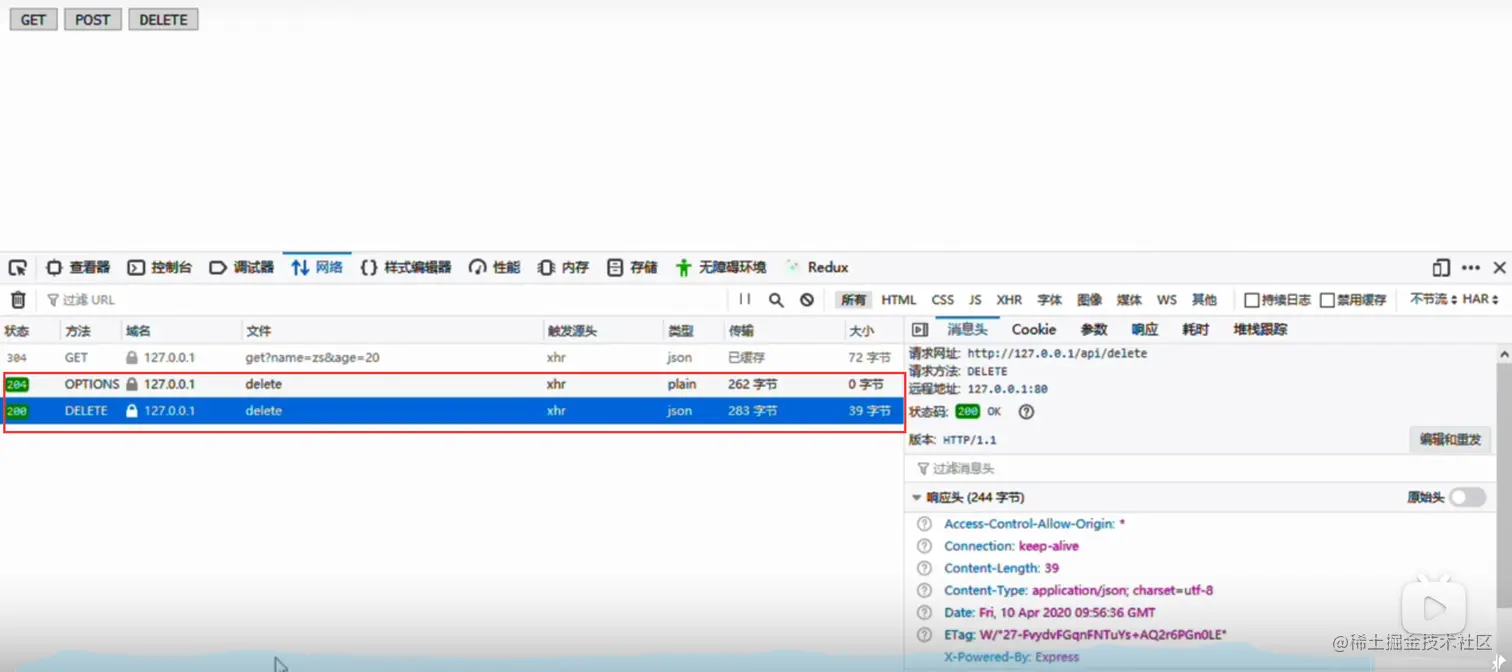This screenshot has width=1512, height=672.
Task: Open the Redux devtools tab
Action: pos(817,268)
